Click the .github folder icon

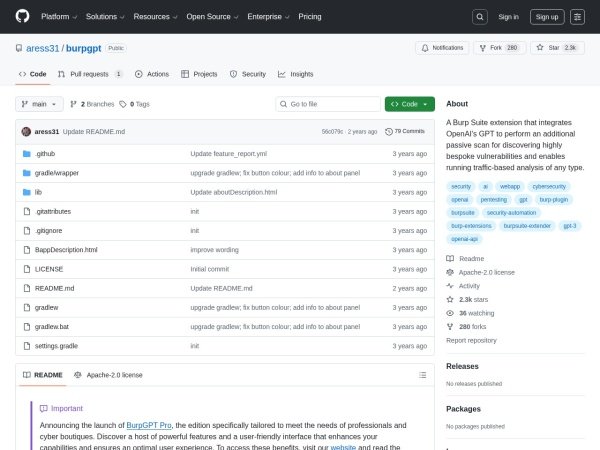point(26,154)
